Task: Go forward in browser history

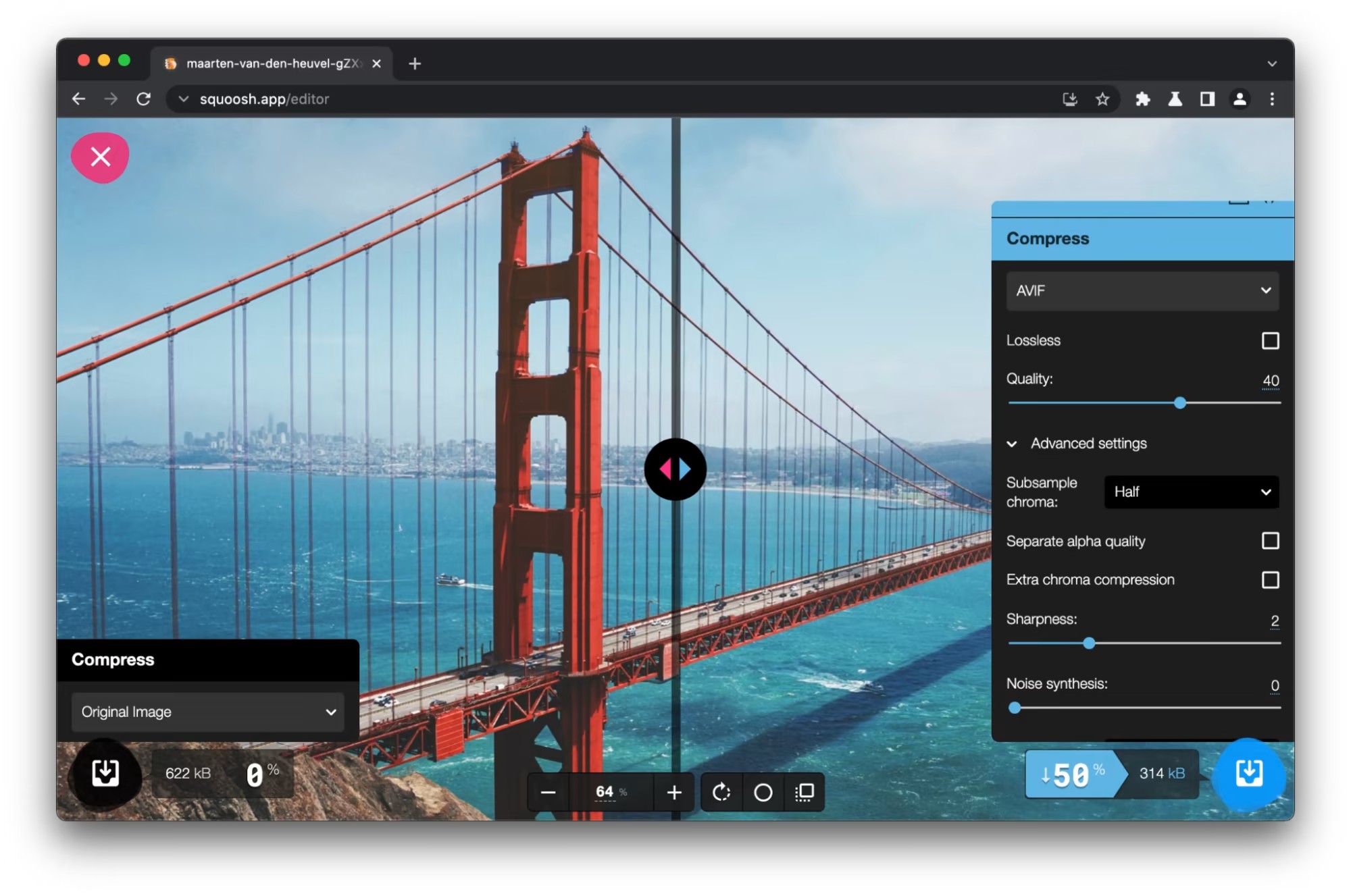Action: [x=111, y=99]
